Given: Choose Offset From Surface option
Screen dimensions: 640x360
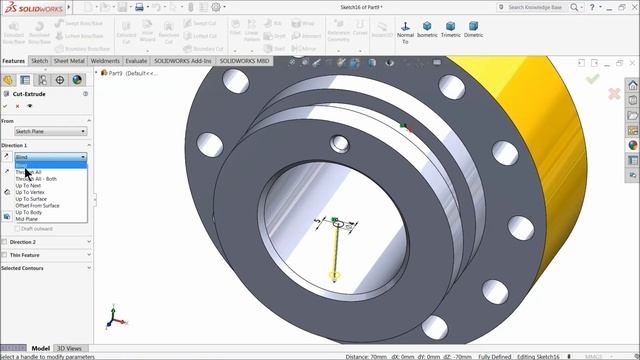Looking at the screenshot, I should (x=37, y=206).
